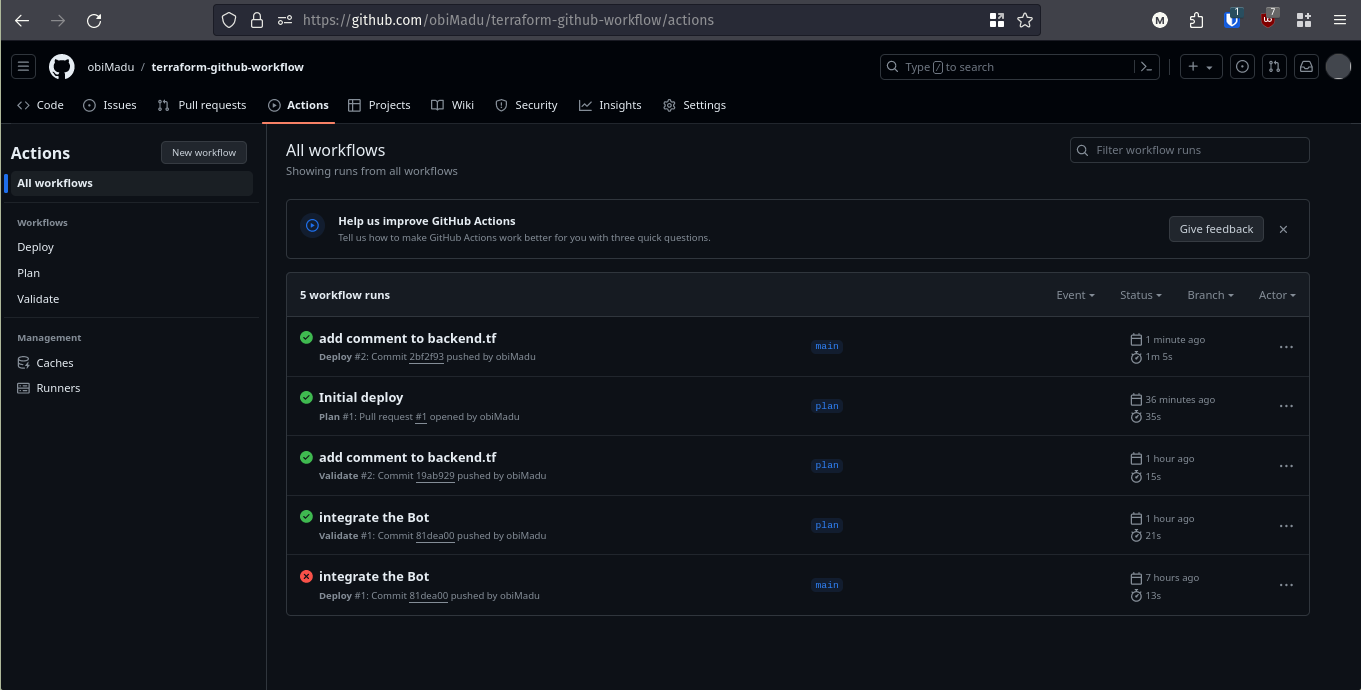Click the failed status icon for Deploy #1

(x=306, y=576)
